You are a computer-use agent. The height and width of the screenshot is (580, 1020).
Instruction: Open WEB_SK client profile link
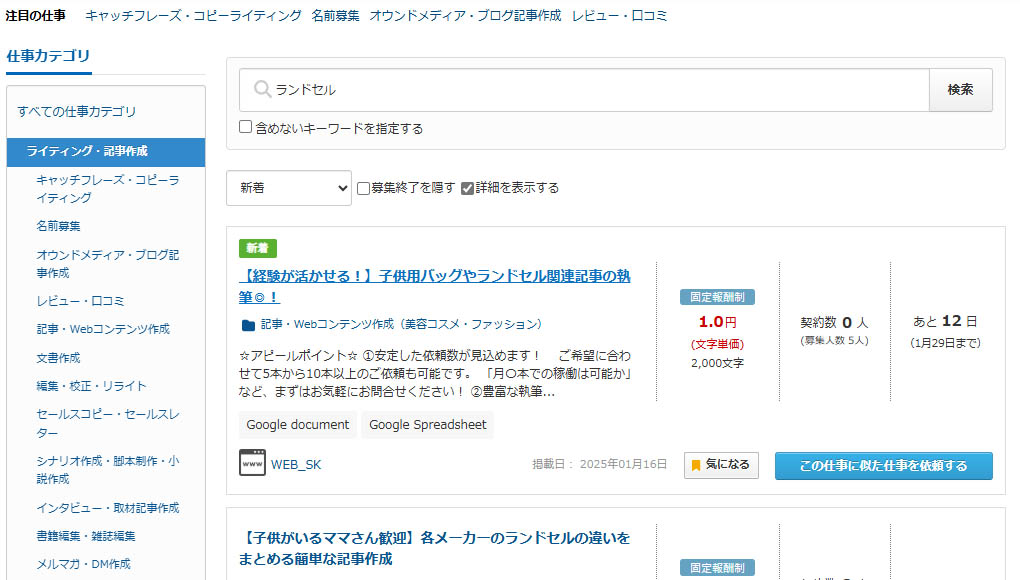click(x=296, y=464)
